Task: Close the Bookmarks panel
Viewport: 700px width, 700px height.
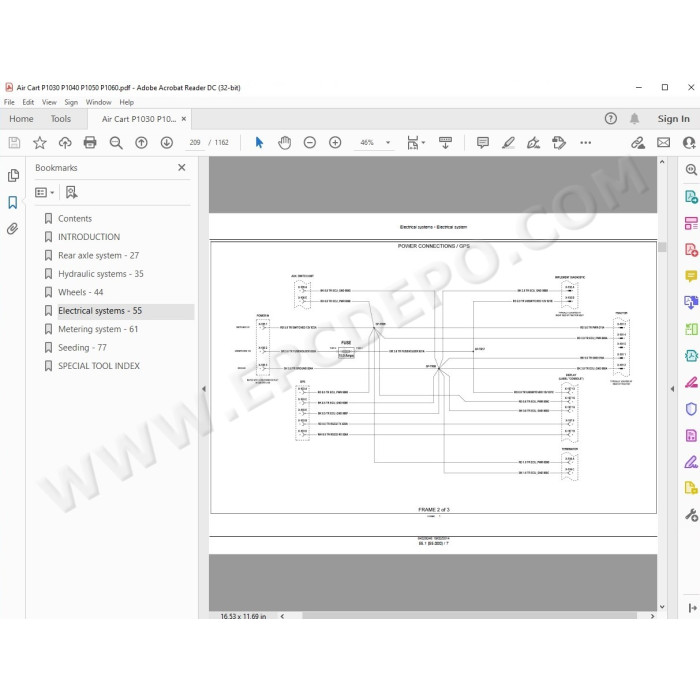Action: (181, 167)
